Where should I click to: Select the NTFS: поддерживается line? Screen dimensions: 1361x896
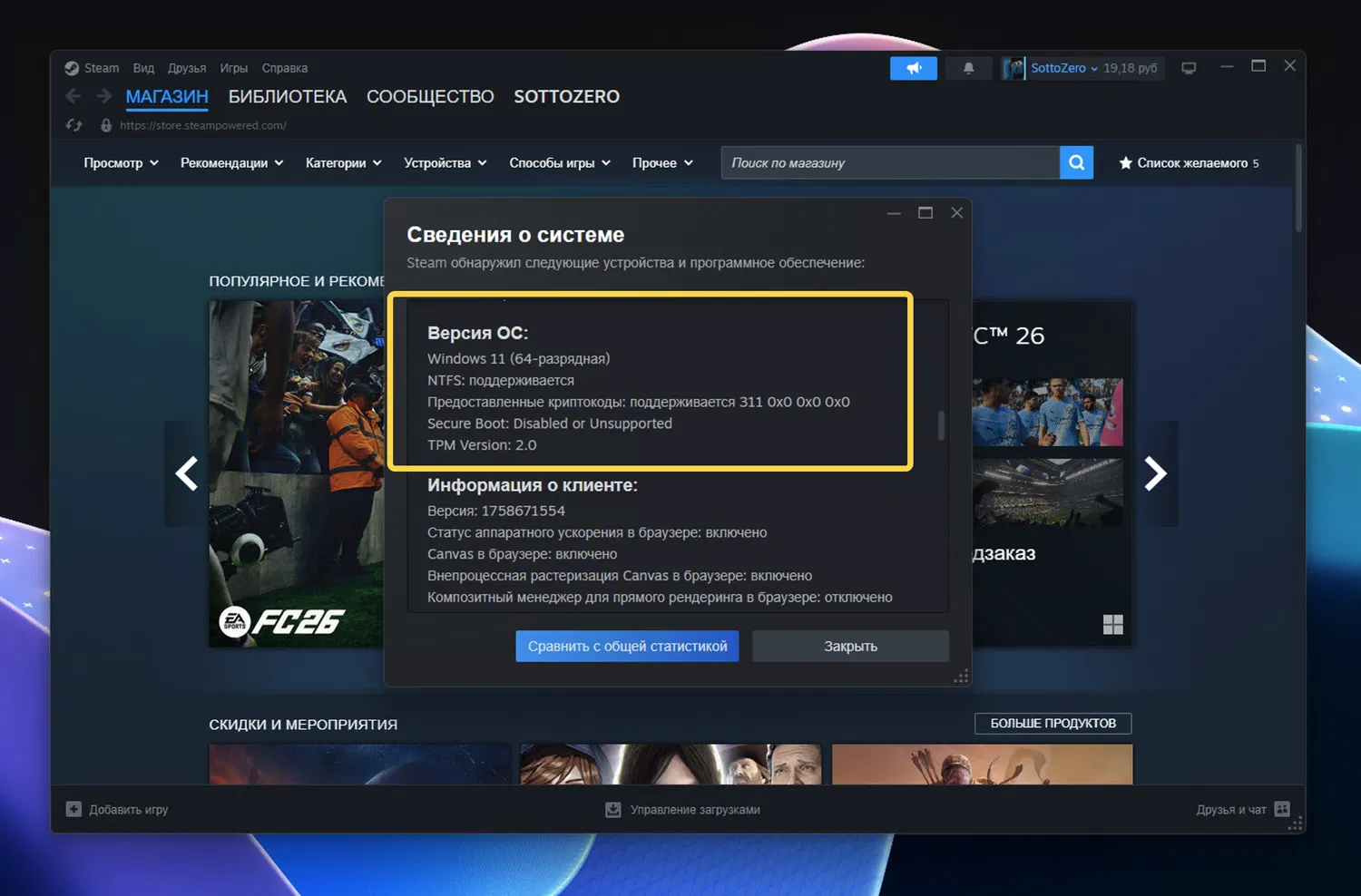[x=501, y=380]
